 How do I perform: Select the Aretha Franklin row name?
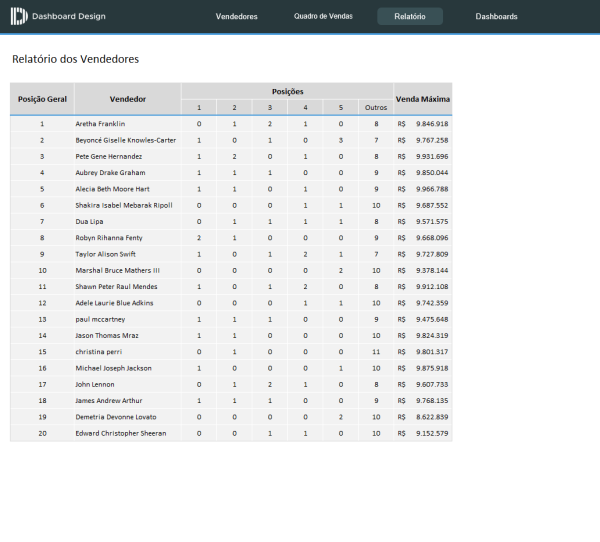tap(100, 124)
